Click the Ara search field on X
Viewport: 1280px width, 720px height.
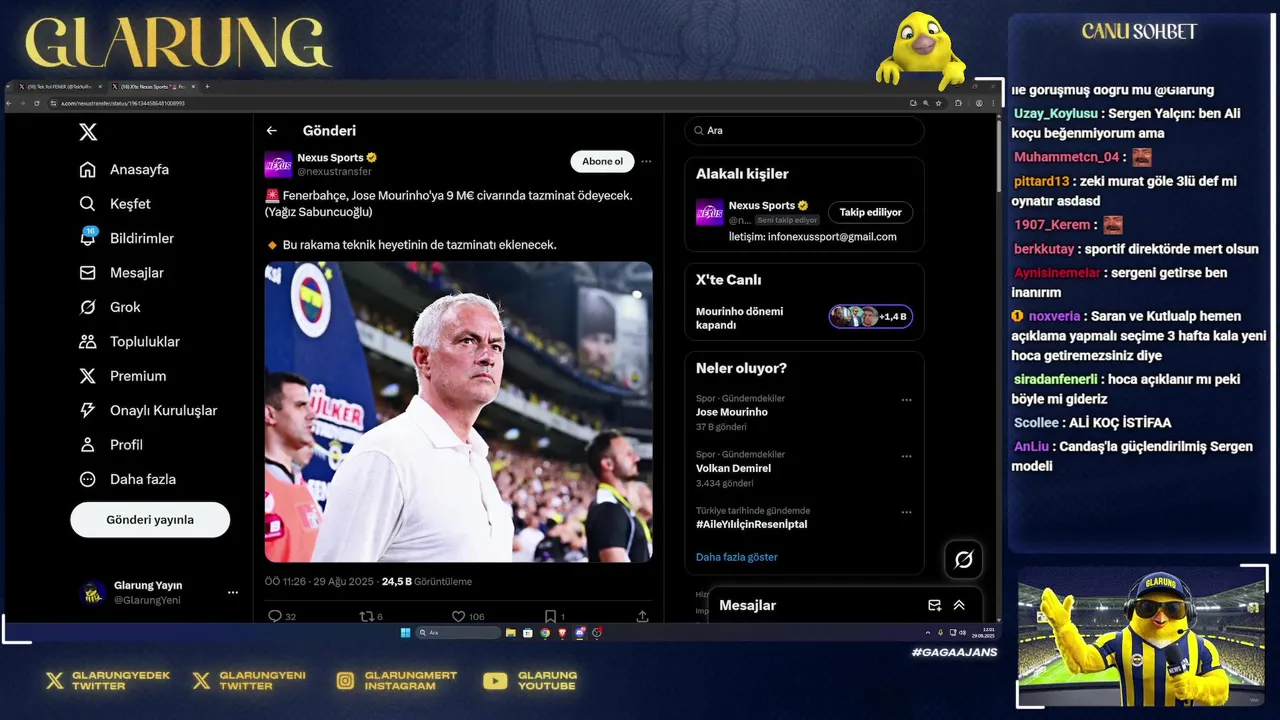click(x=804, y=131)
